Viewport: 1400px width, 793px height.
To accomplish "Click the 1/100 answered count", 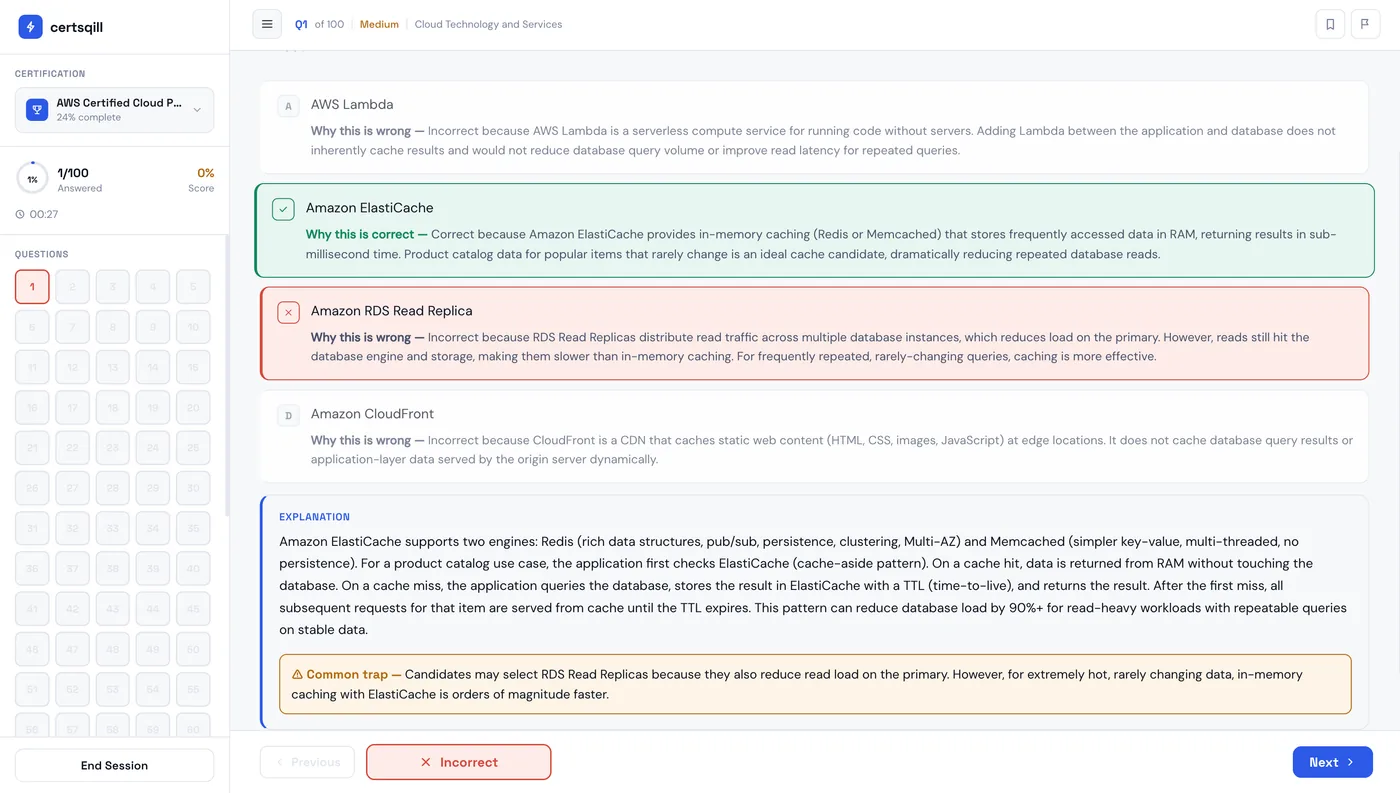I will pyautogui.click(x=73, y=173).
